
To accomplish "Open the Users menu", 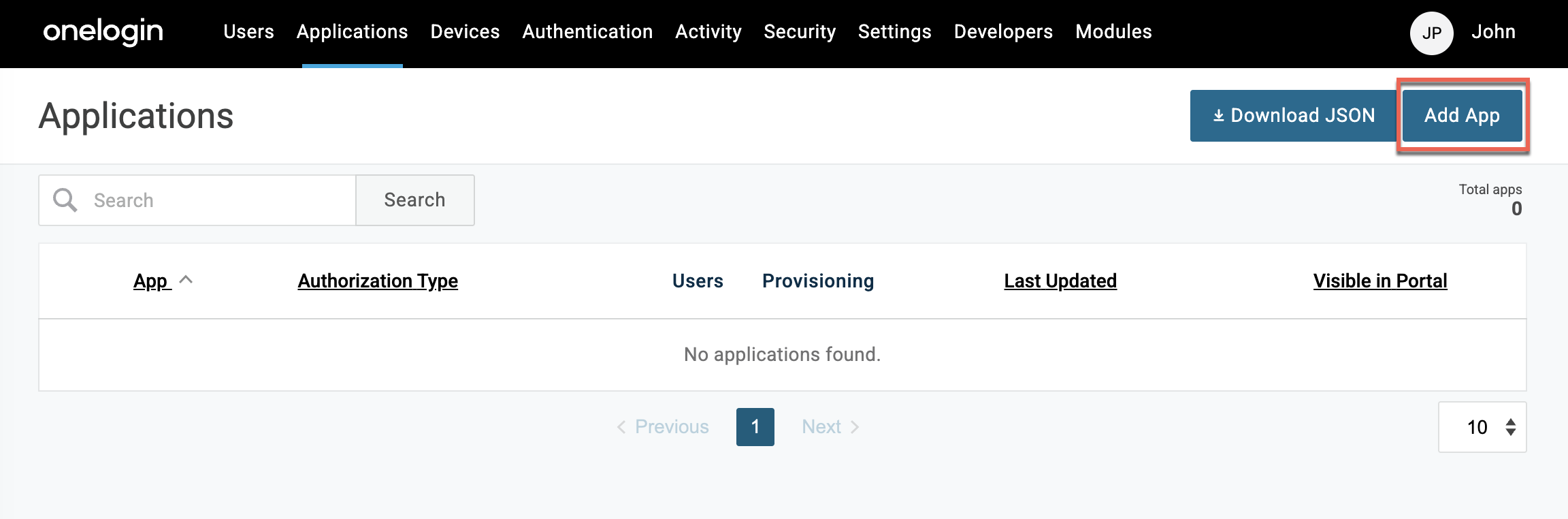I will (x=248, y=32).
